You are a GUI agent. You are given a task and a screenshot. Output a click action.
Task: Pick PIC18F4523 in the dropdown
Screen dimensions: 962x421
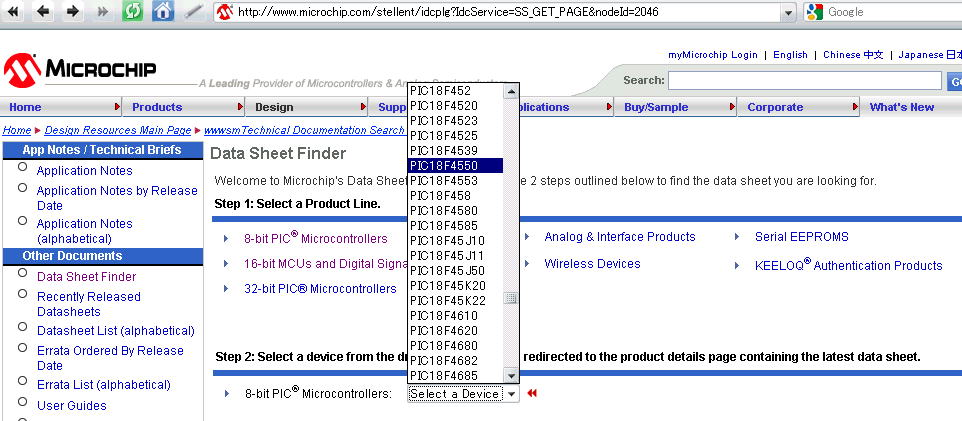(455, 120)
